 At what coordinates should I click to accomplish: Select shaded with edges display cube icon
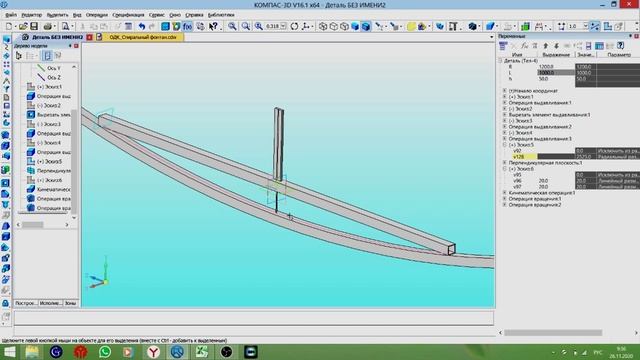366,26
